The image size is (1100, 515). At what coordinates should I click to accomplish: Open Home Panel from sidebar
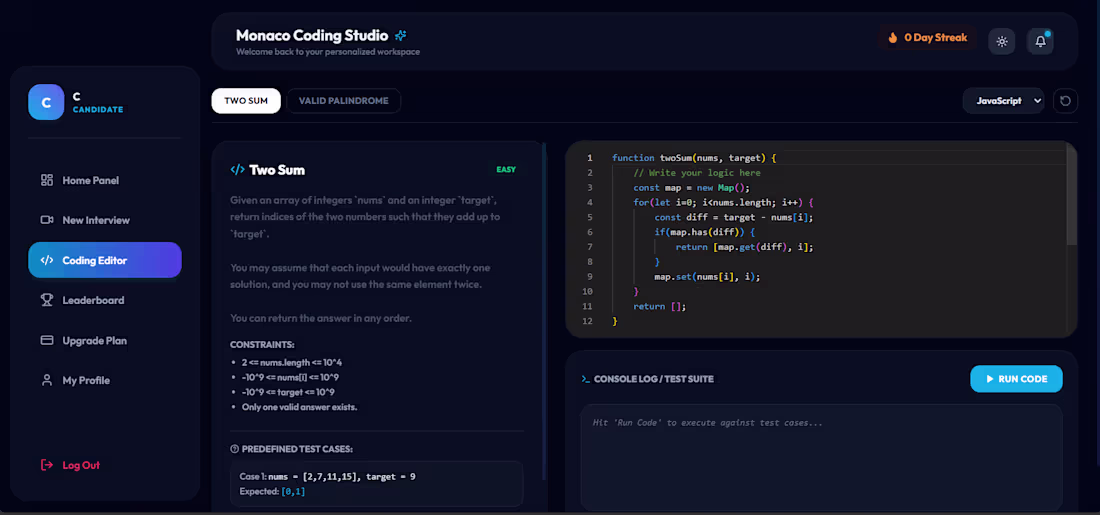[x=105, y=180]
